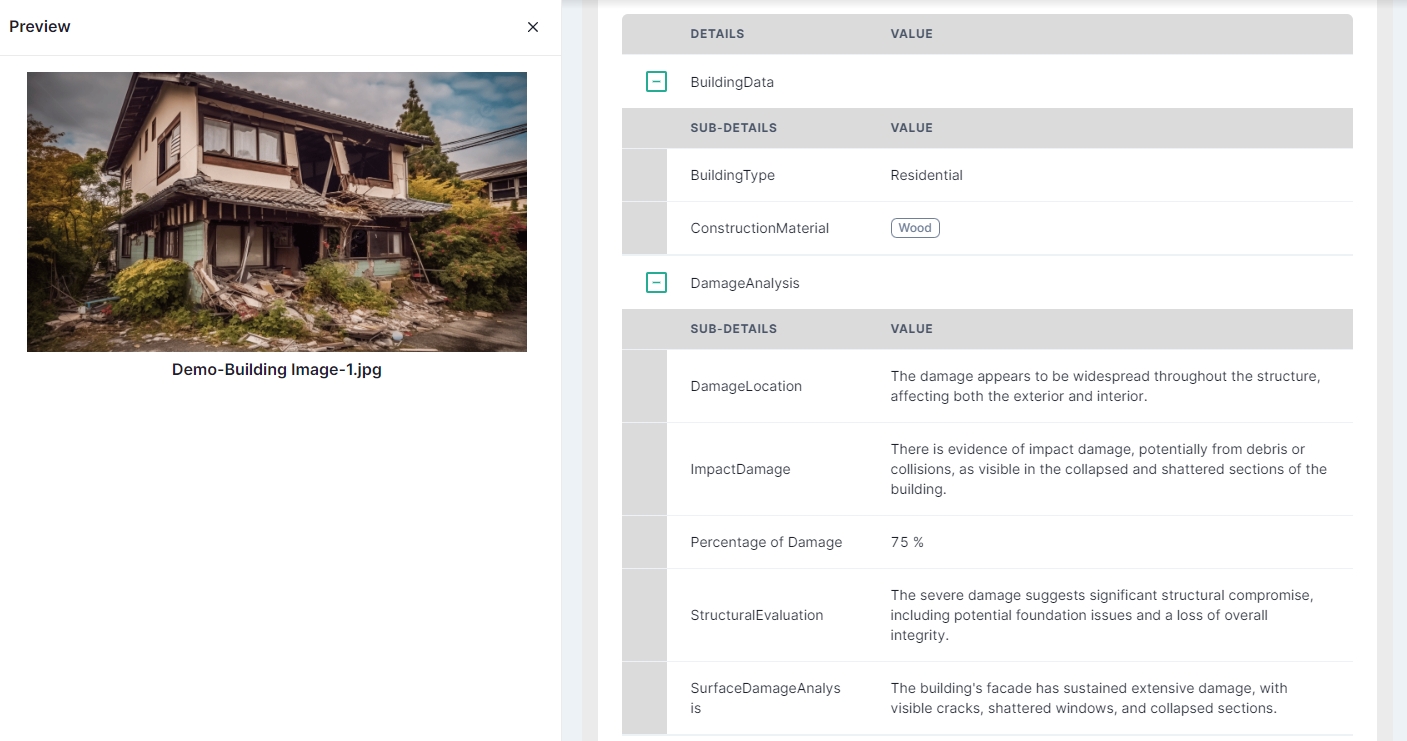The height and width of the screenshot is (741, 1407).
Task: Click the description text about foundation issues
Action: [1101, 615]
